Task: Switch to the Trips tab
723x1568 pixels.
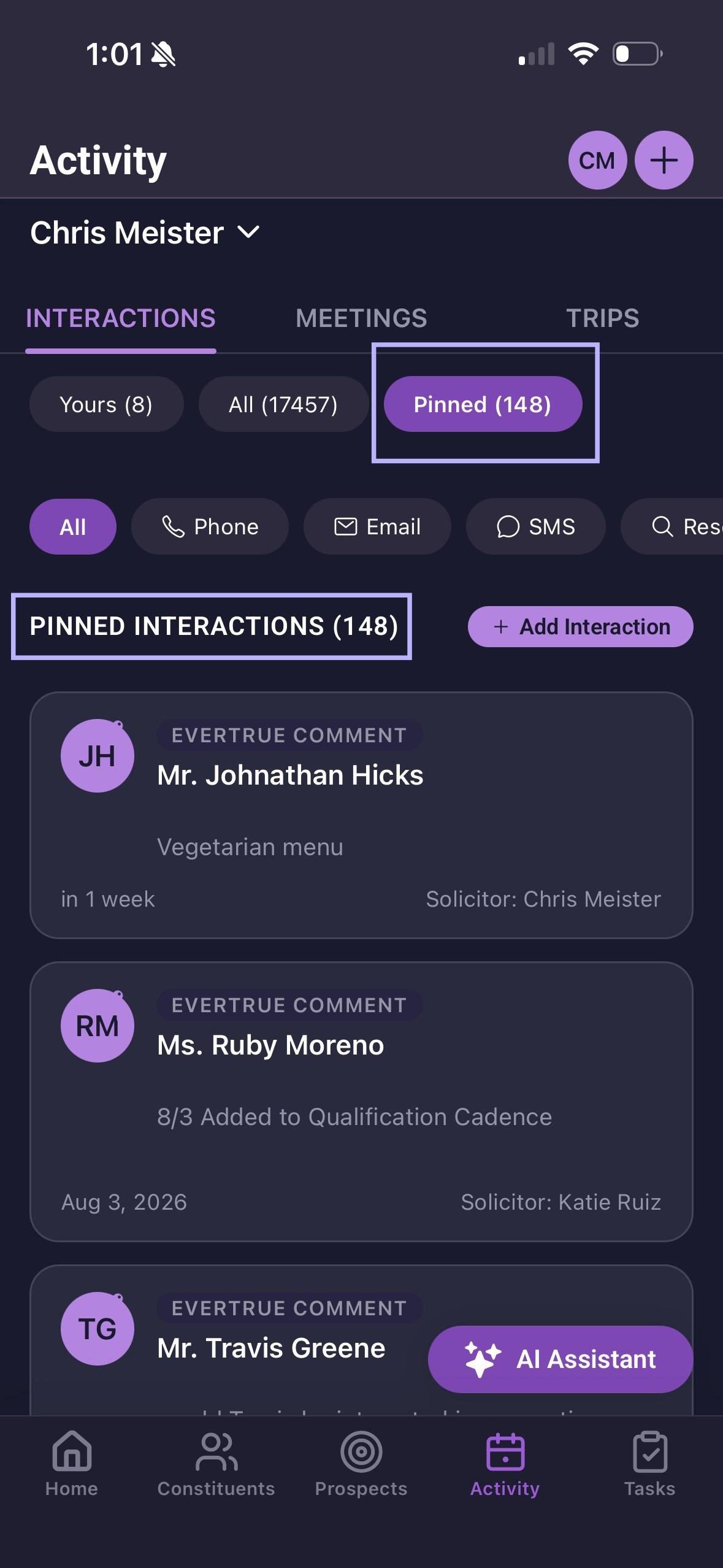Action: pos(603,318)
